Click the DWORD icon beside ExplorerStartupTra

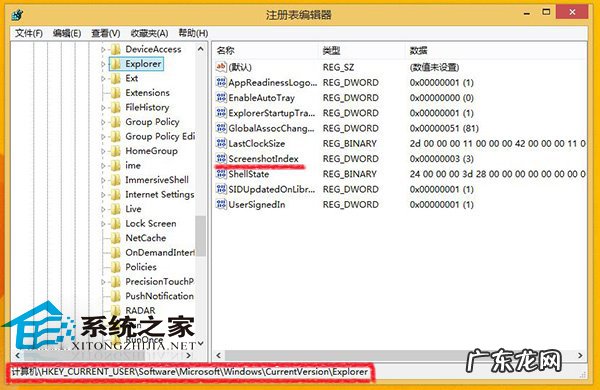221,113
